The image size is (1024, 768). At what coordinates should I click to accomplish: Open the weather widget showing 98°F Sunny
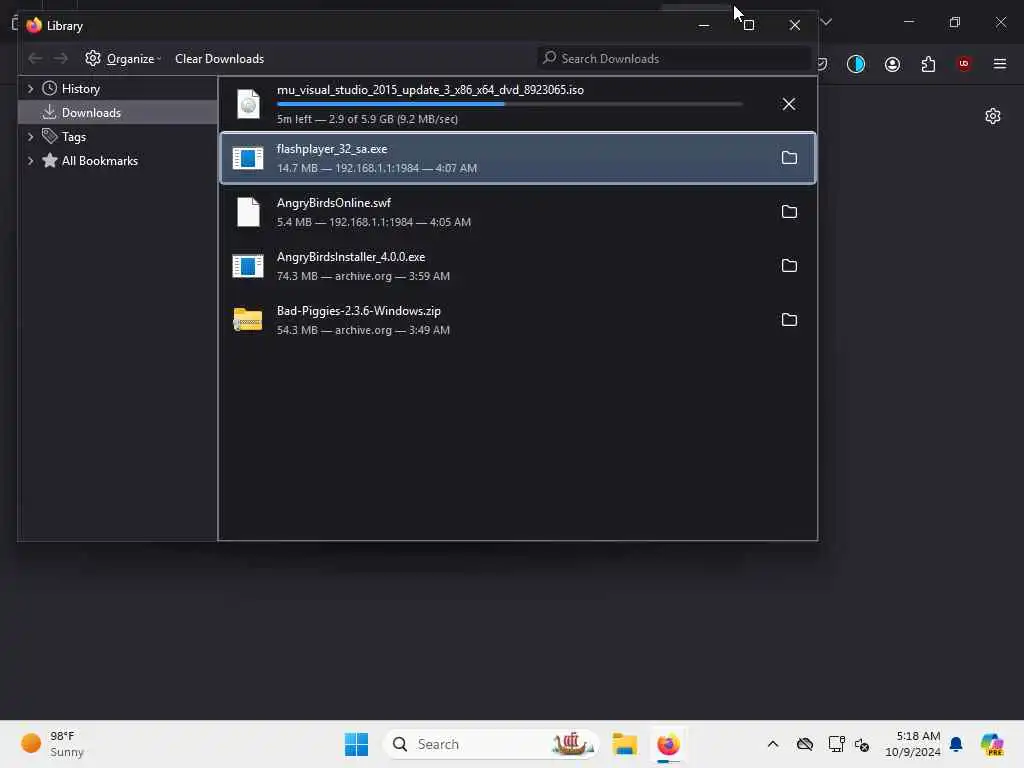click(52, 744)
